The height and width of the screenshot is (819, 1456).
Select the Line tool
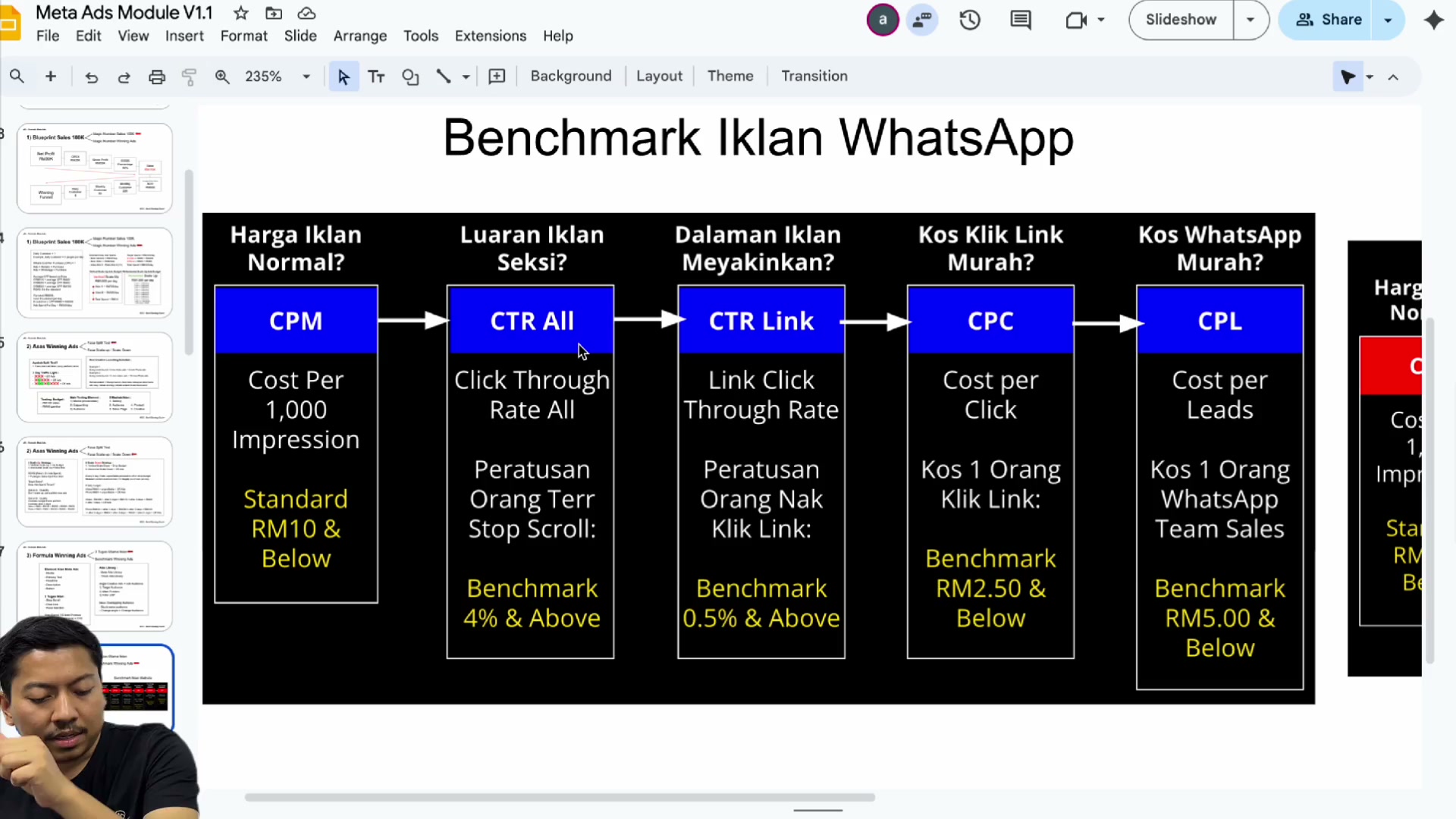coord(444,77)
